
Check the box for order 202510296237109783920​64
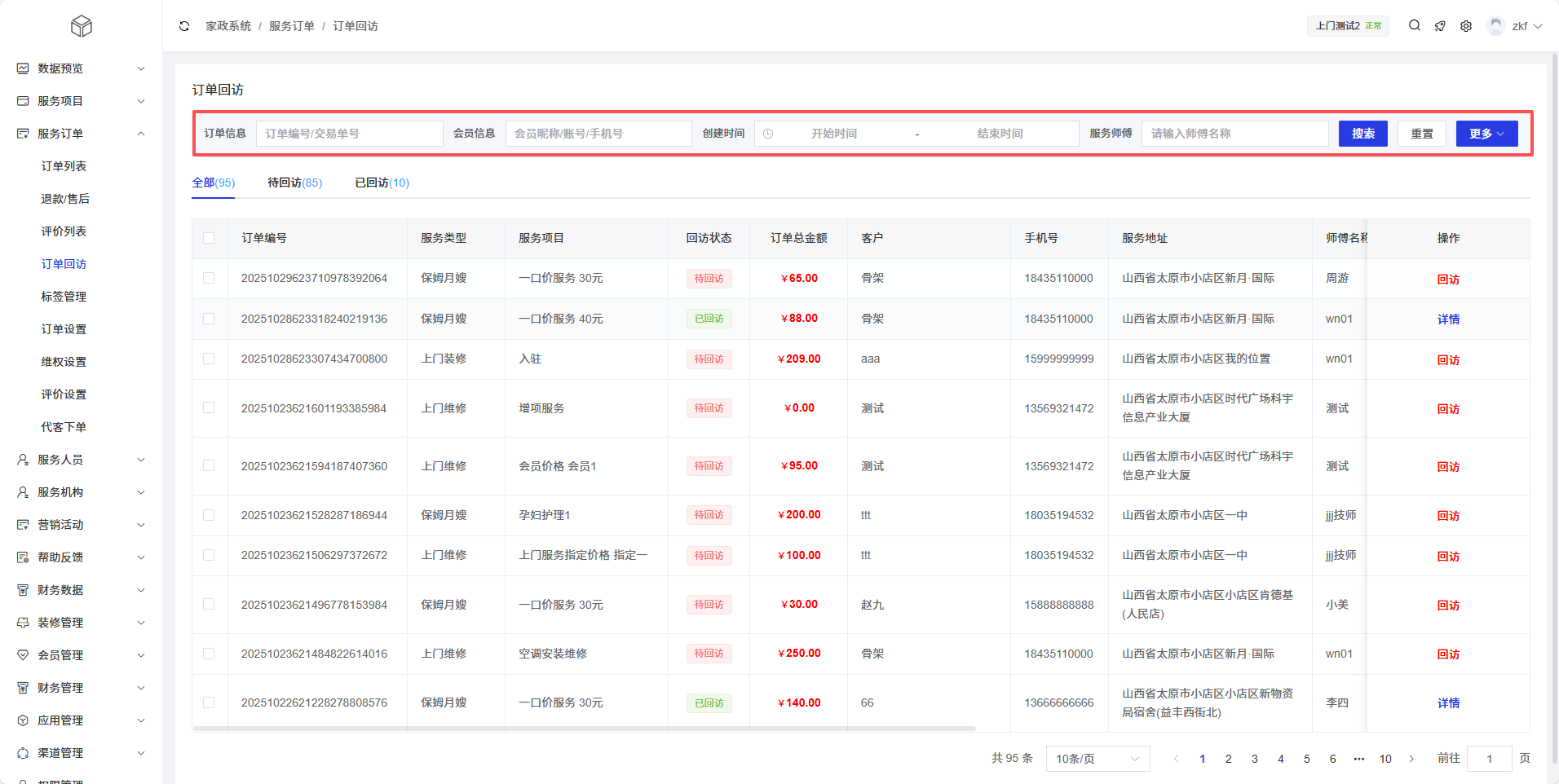[x=209, y=278]
